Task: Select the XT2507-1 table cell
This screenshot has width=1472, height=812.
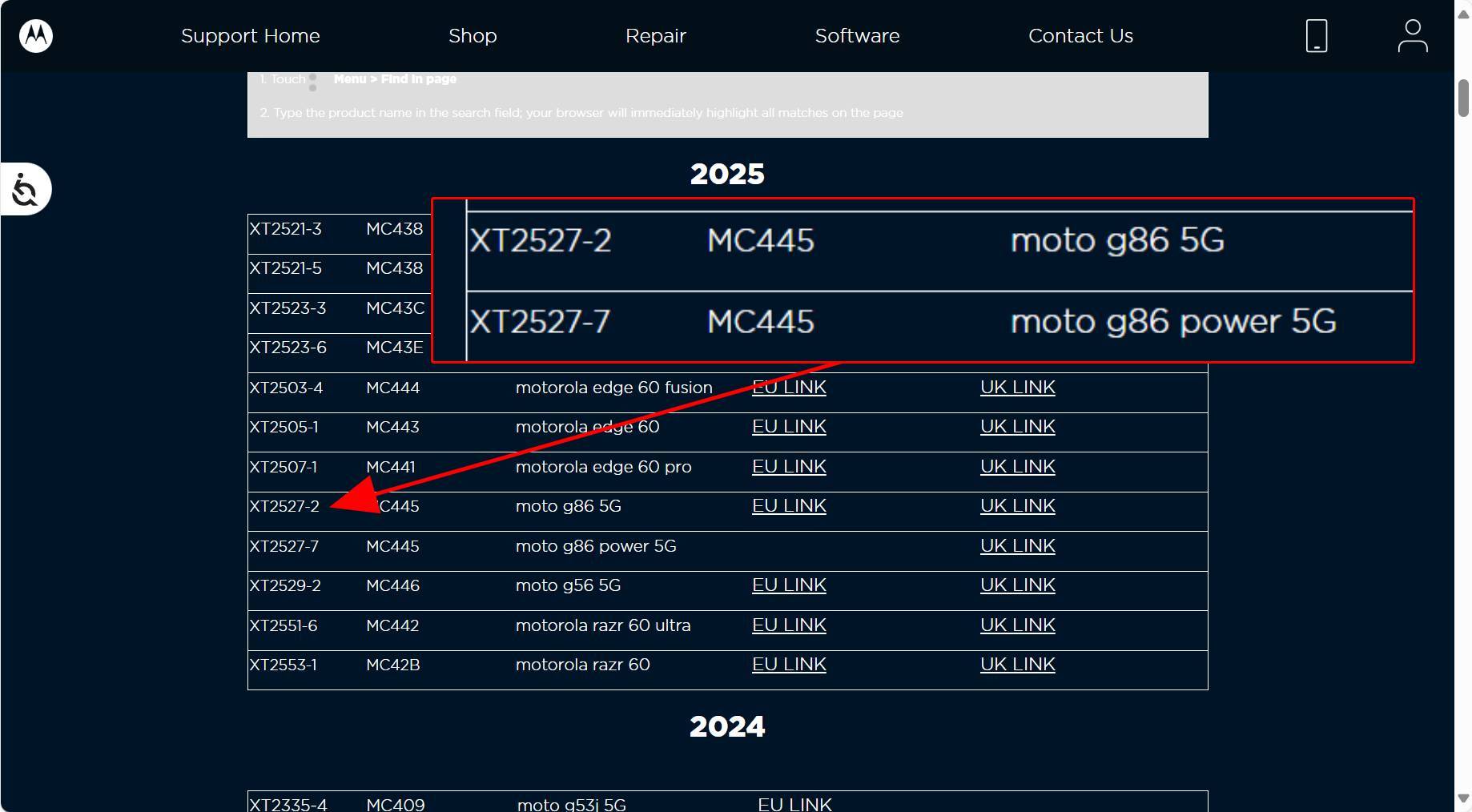Action: coord(284,467)
